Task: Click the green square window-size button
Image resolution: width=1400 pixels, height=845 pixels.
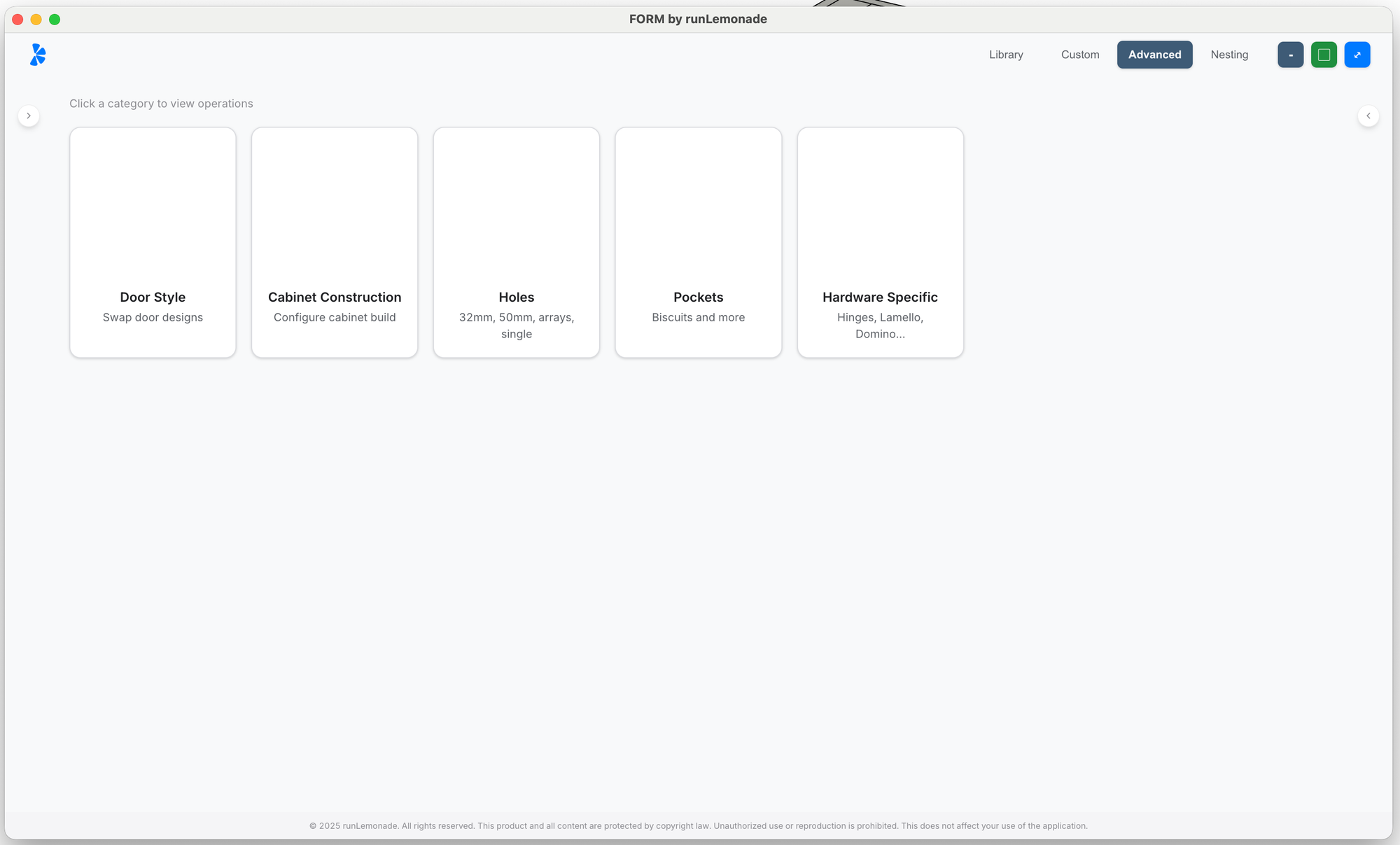Action: 1324,55
